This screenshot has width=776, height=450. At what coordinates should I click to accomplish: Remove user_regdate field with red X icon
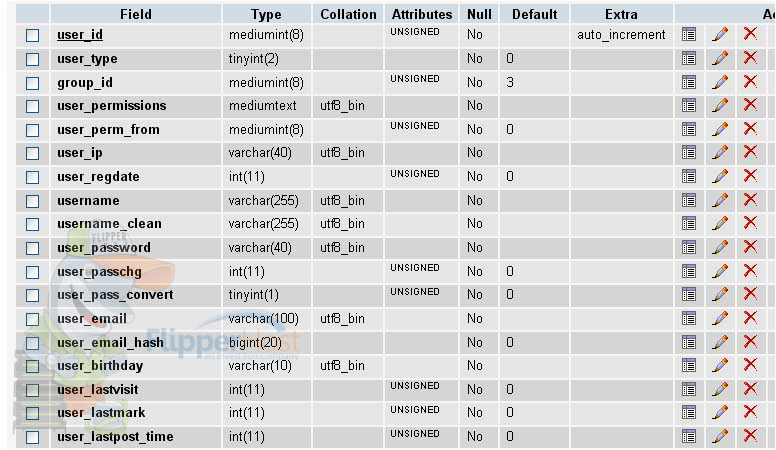coord(750,176)
